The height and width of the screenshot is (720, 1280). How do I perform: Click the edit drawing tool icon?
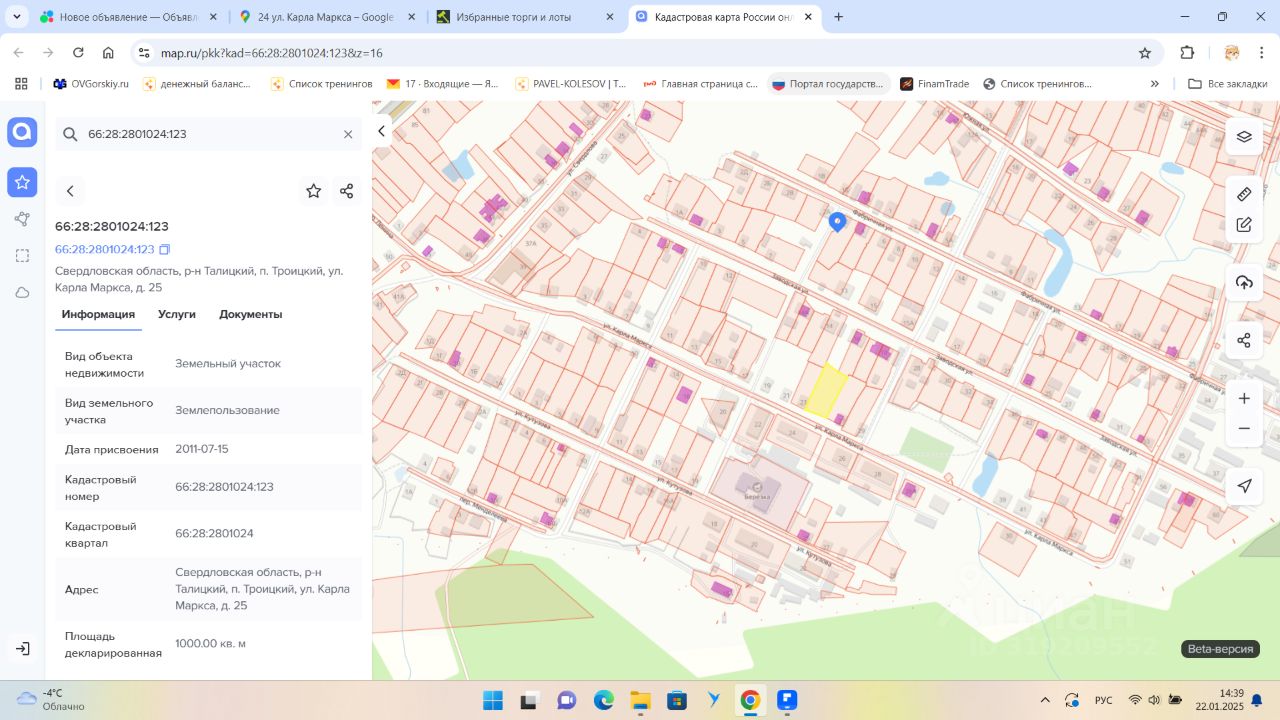pyautogui.click(x=1244, y=225)
